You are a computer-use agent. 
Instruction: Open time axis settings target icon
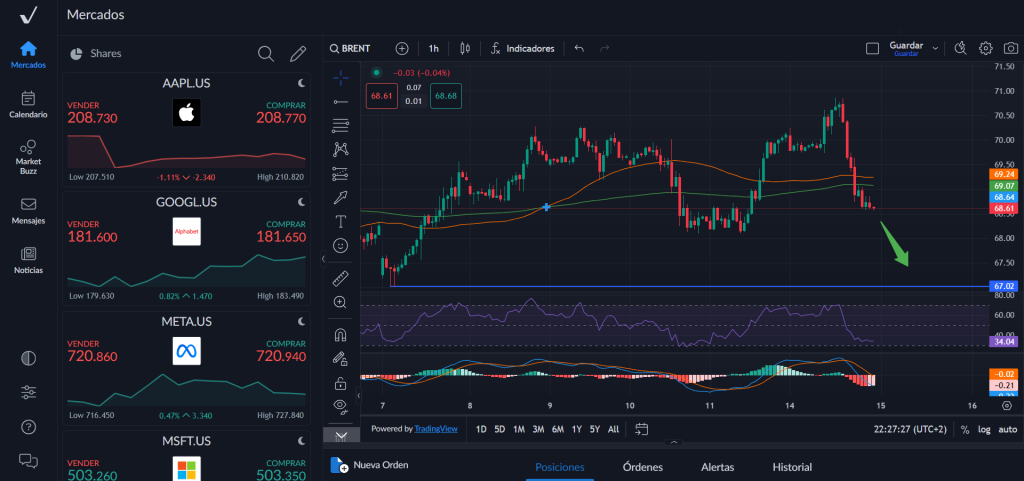tap(1007, 405)
